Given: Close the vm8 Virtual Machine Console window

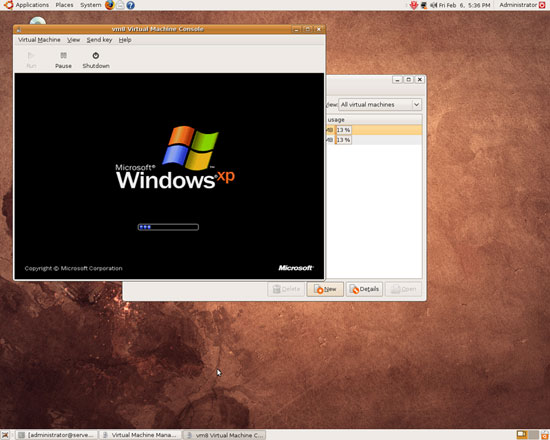Looking at the screenshot, I should coord(319,29).
